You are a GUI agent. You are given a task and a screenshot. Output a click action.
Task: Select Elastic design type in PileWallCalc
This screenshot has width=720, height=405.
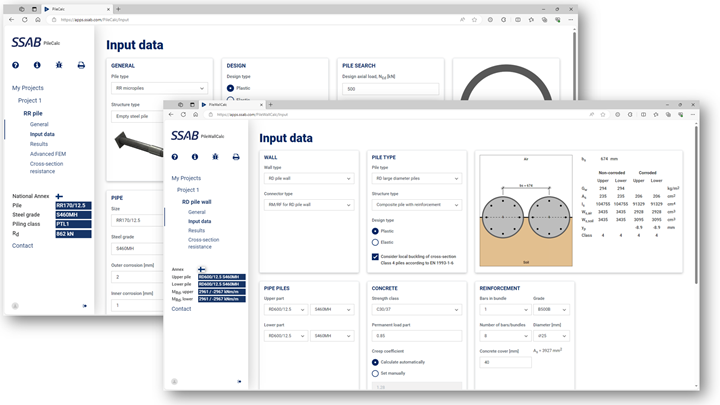pyautogui.click(x=375, y=242)
